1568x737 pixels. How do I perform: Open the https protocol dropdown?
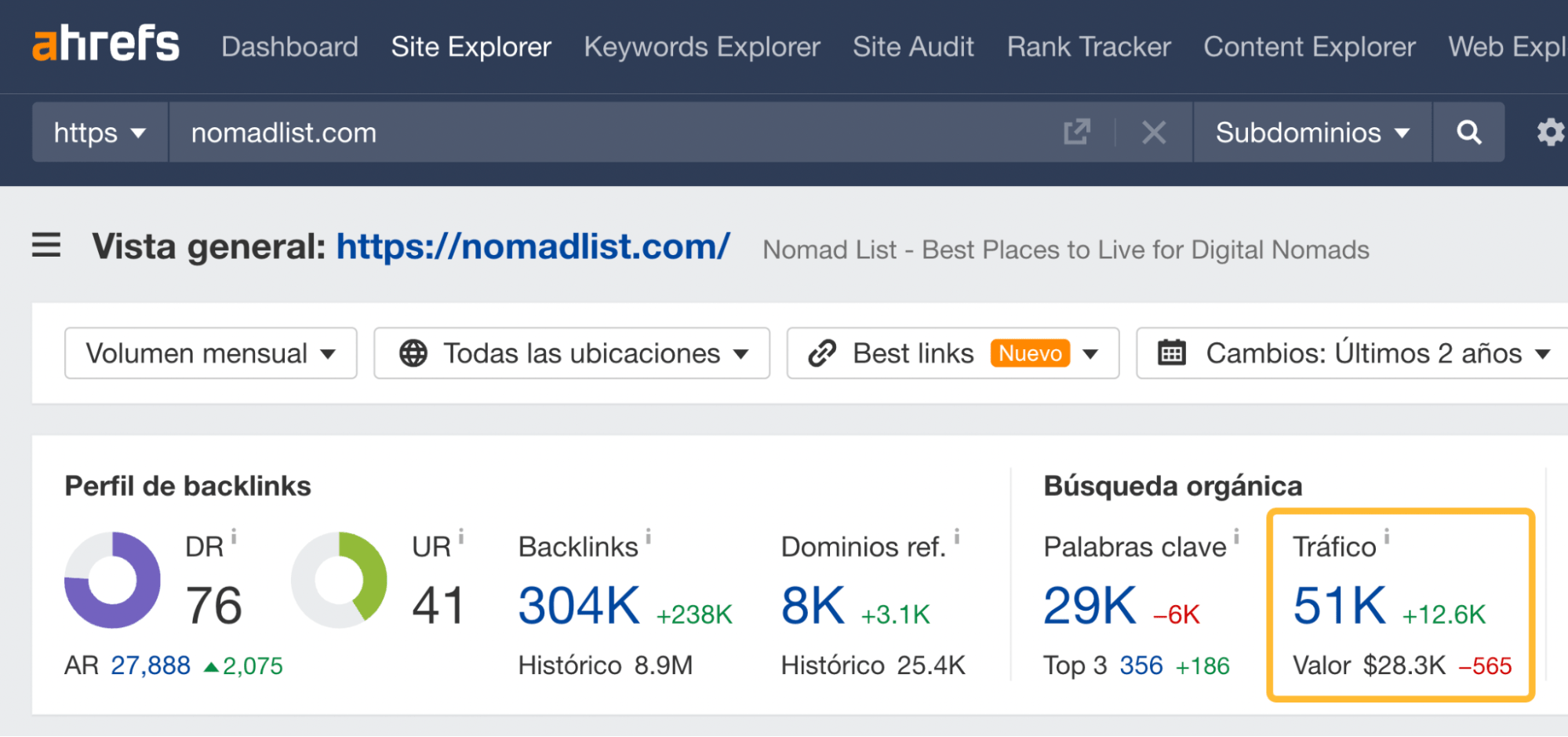click(99, 132)
